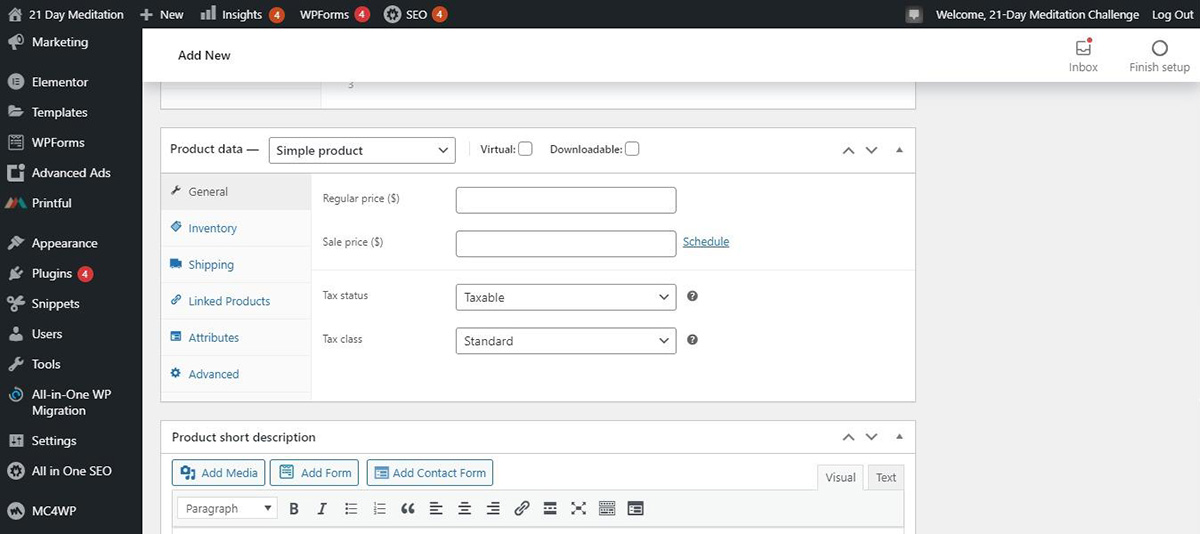Open Plugins in the sidebar menu
This screenshot has width=1200, height=534.
(x=52, y=273)
